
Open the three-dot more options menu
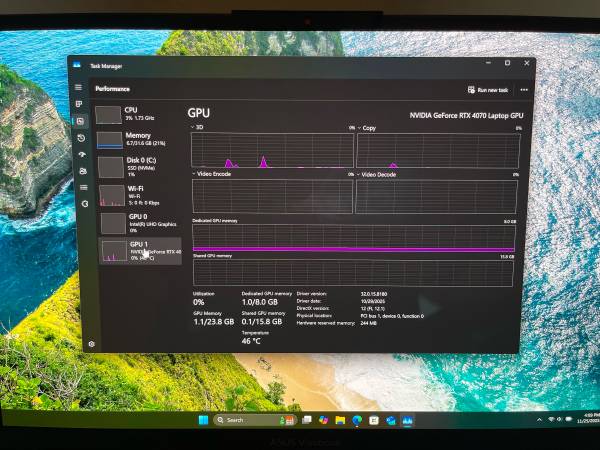pos(523,90)
